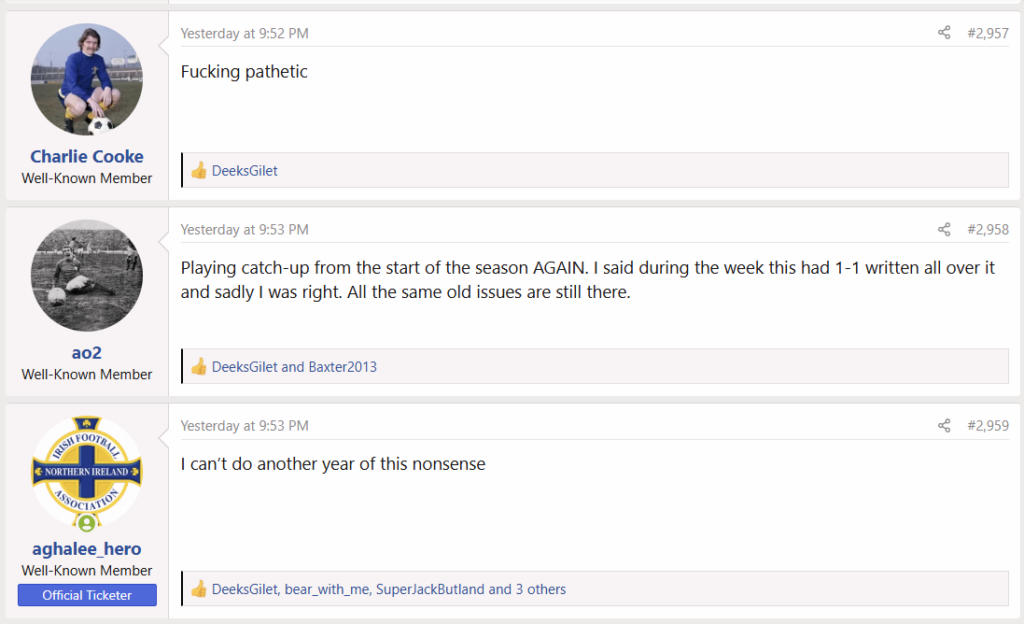Open post number #2,959 permalink

tap(987, 426)
